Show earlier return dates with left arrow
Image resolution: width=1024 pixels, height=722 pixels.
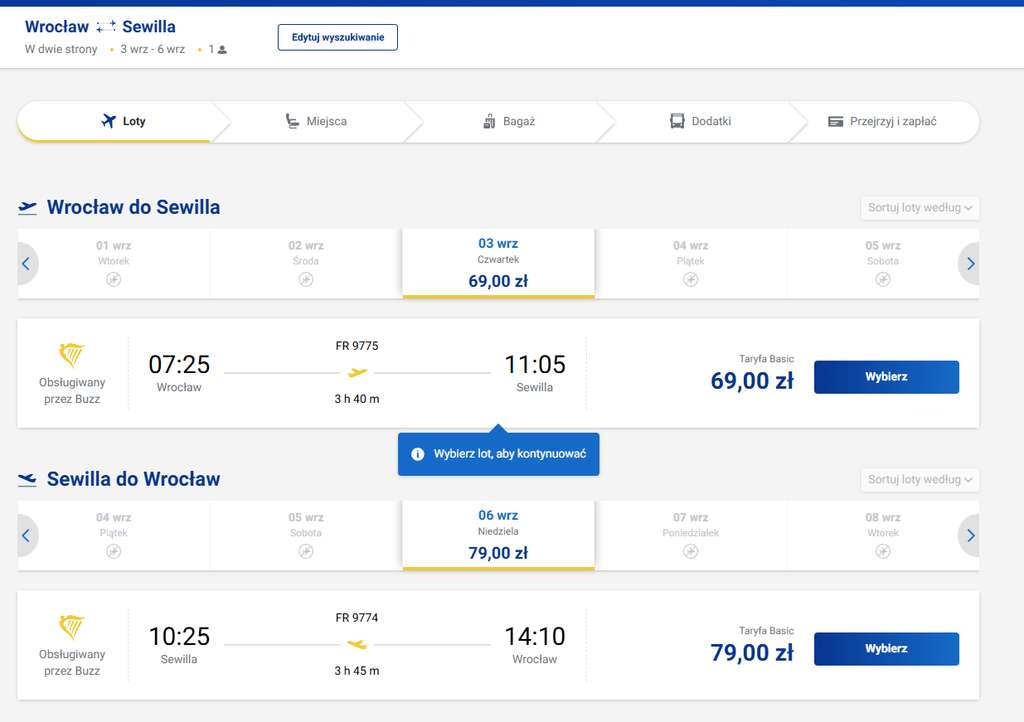pyautogui.click(x=26, y=535)
